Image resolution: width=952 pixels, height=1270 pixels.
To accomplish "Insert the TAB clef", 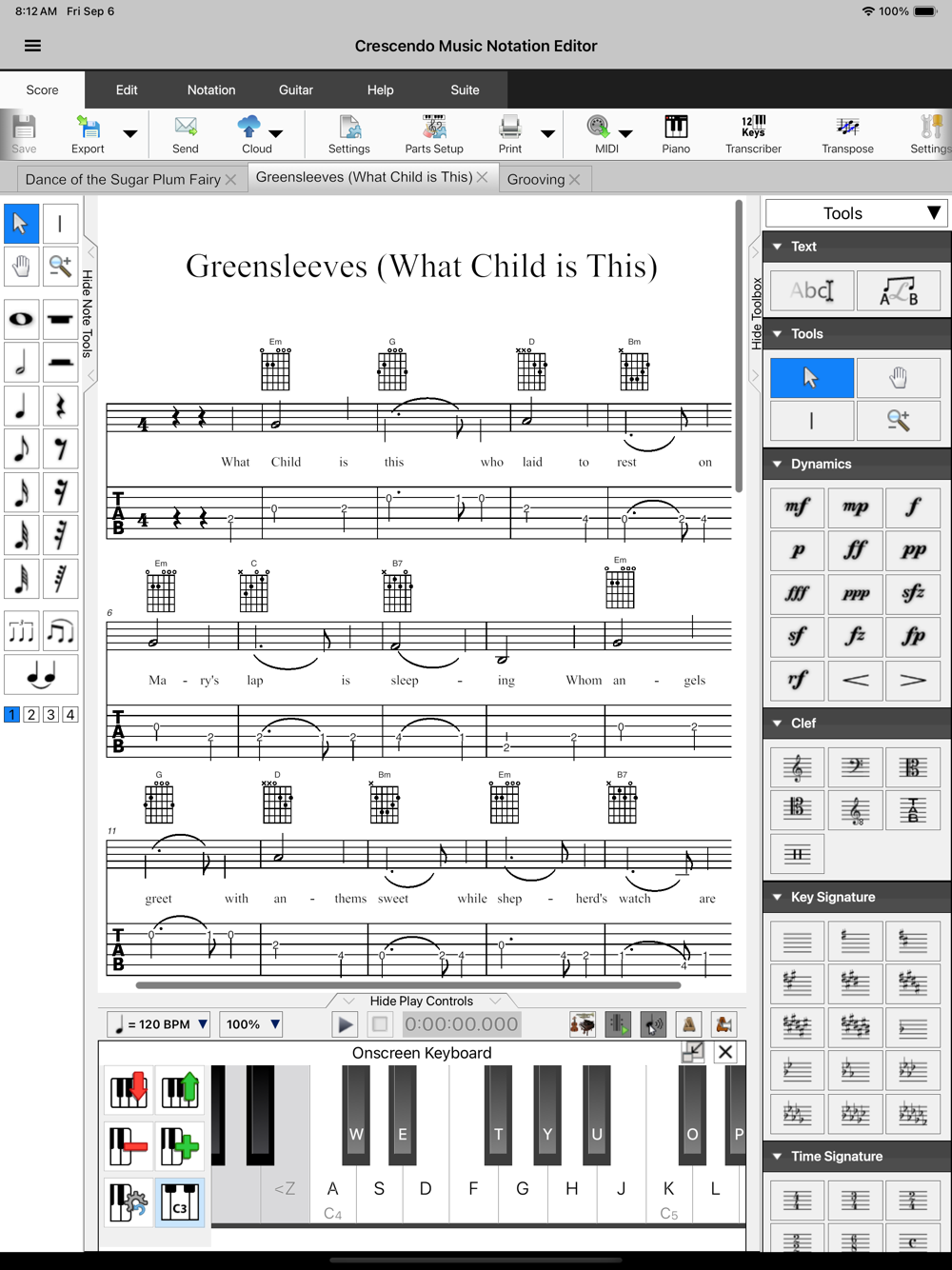I will (913, 809).
